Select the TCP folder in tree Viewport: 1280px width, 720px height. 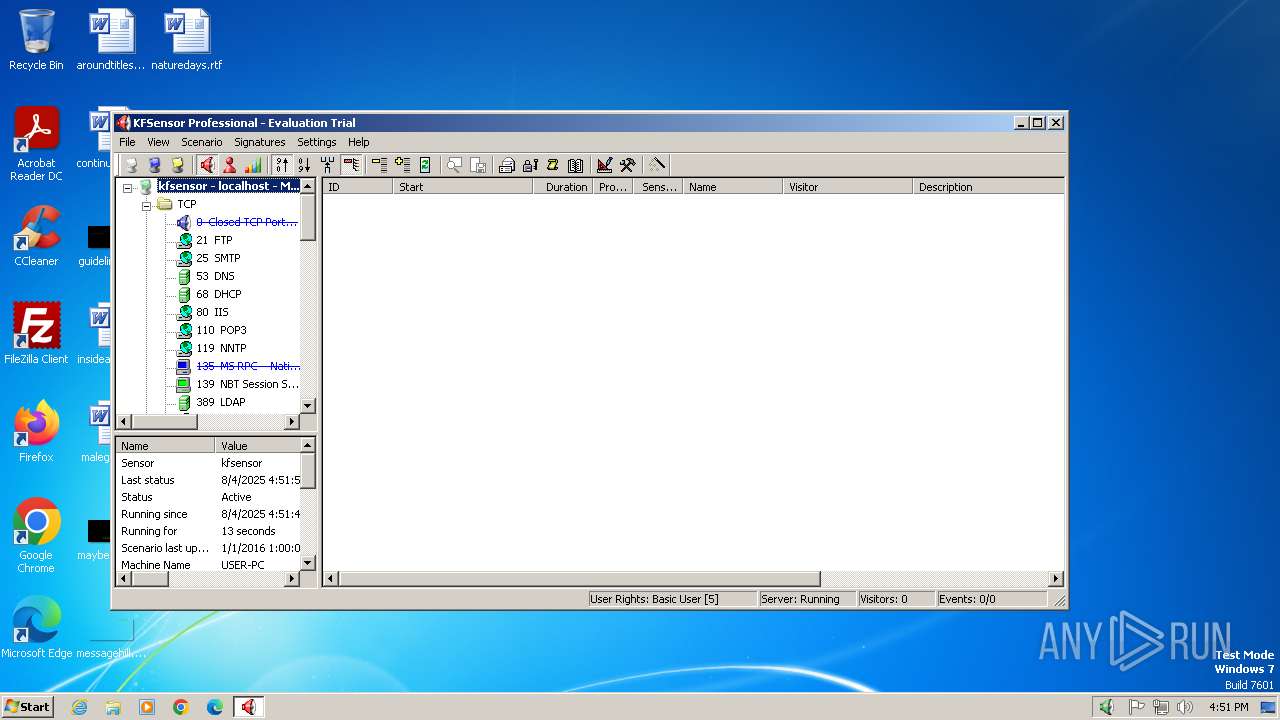tap(187, 204)
